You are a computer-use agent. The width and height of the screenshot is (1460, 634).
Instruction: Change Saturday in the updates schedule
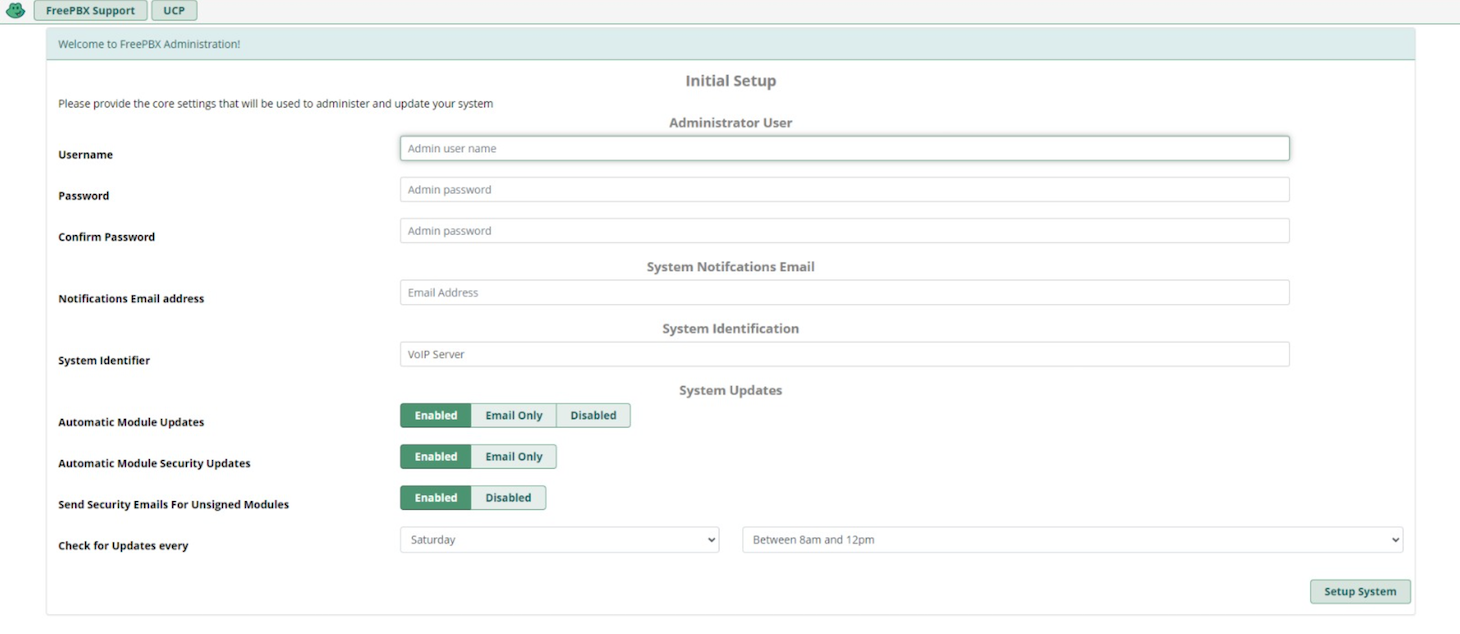[558, 539]
